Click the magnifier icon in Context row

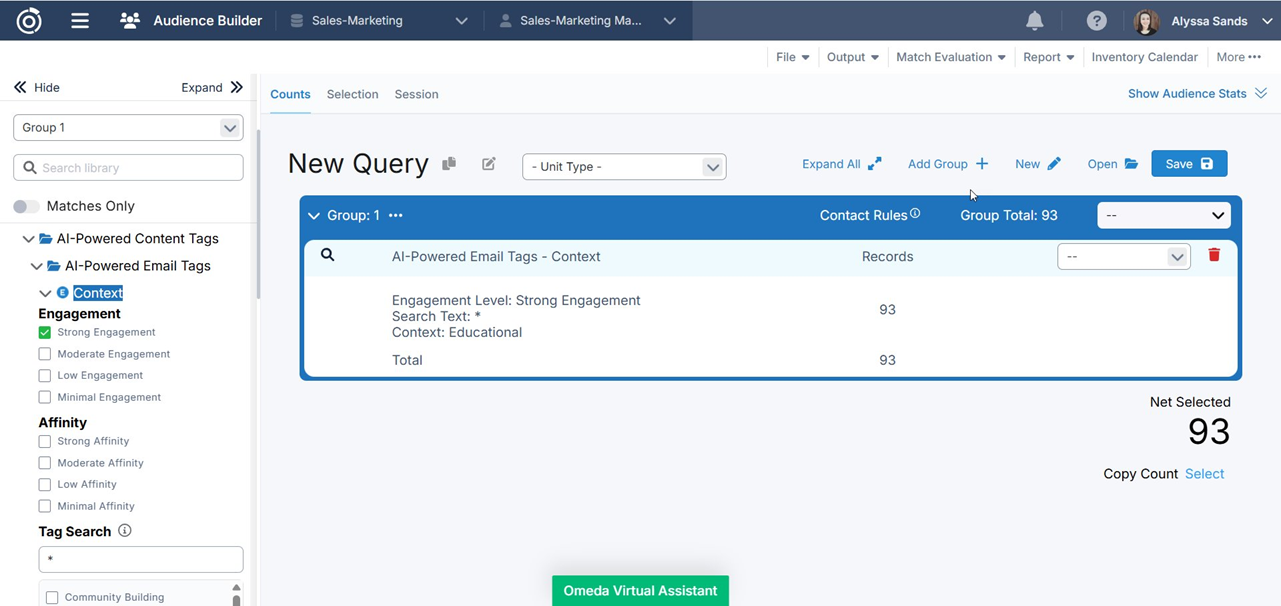327,255
